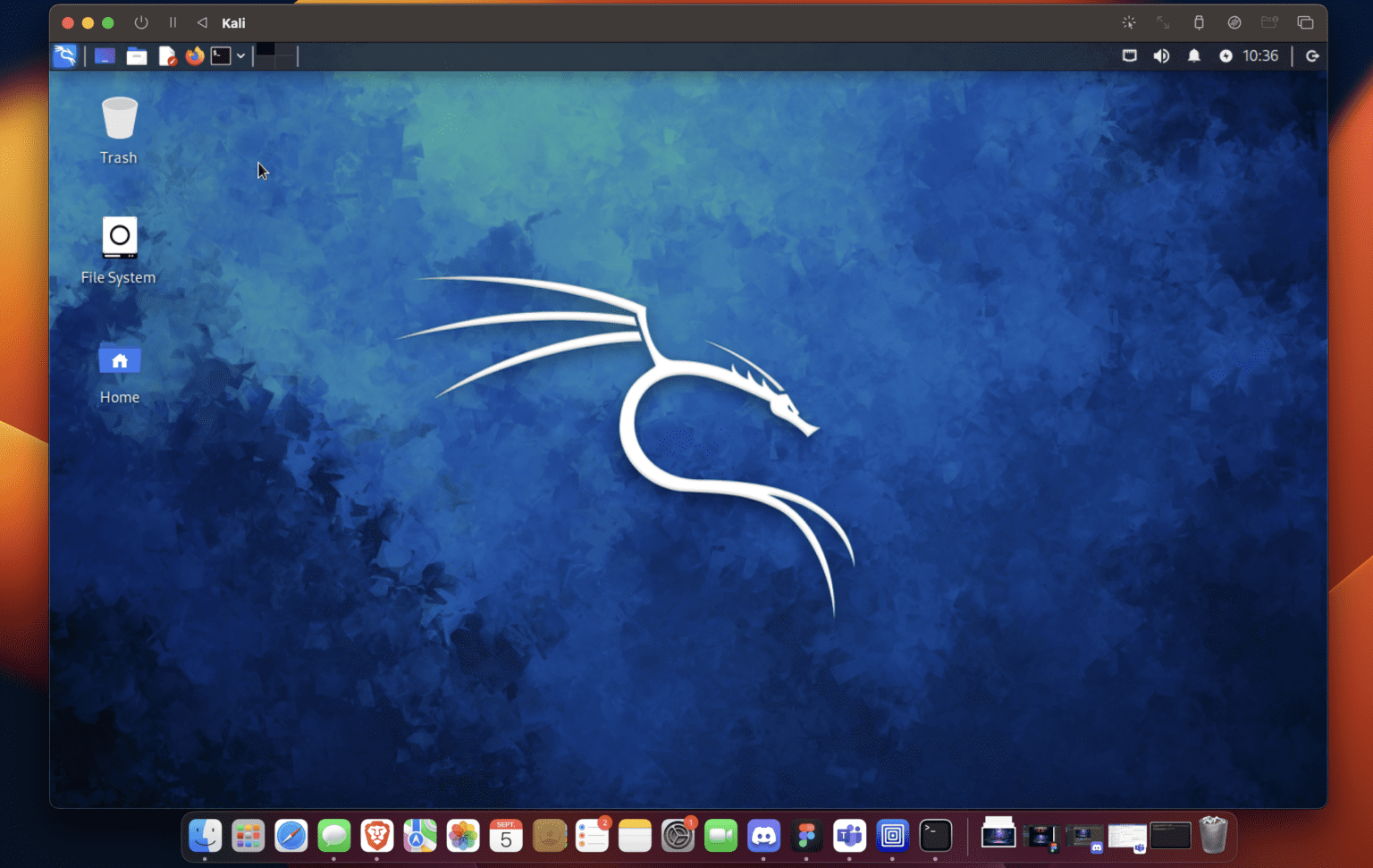This screenshot has height=868, width=1373.
Task: Open the file manager in Kali panel
Action: coord(137,56)
